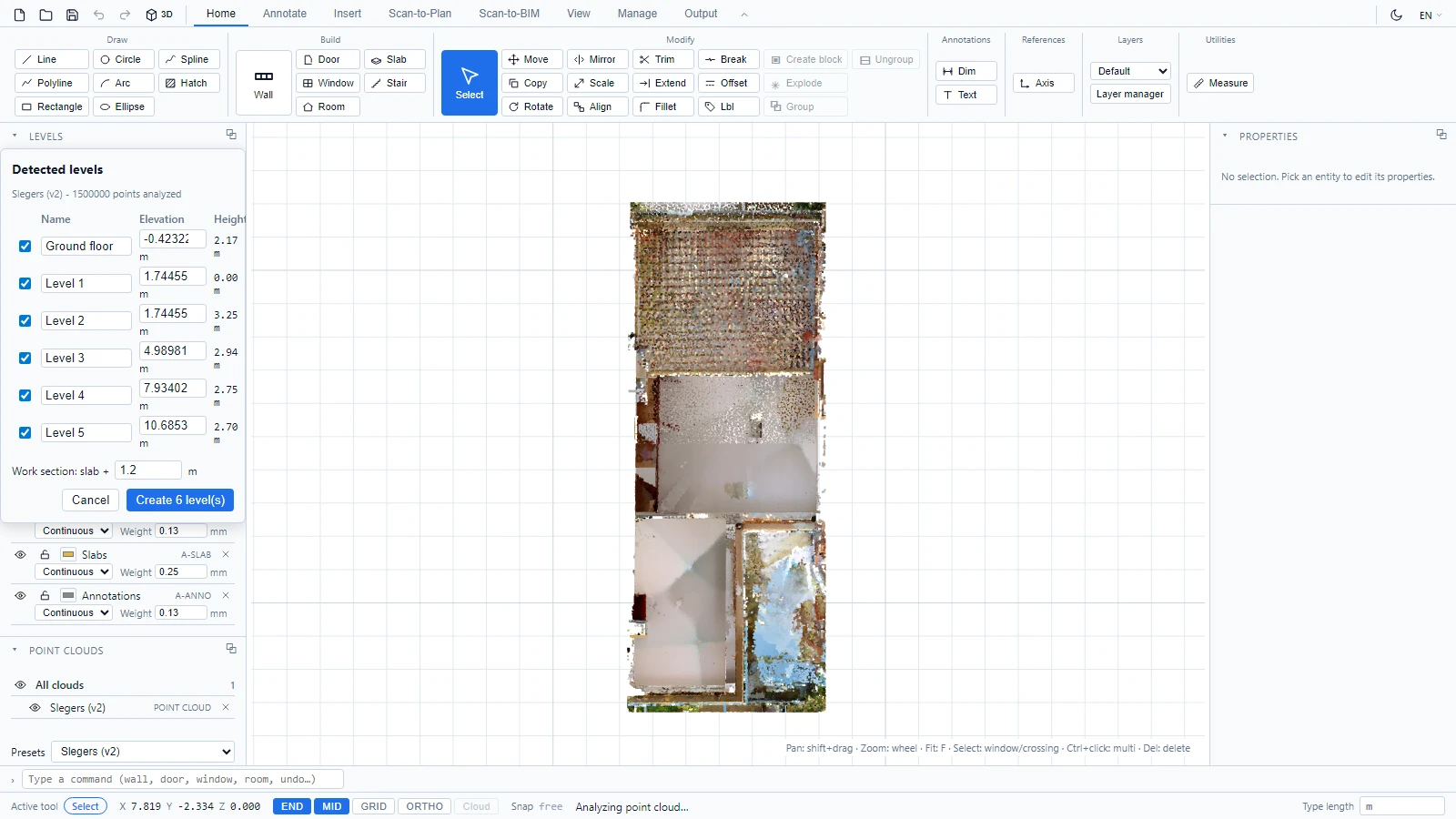
Task: Click the New file icon
Action: [x=19, y=15]
